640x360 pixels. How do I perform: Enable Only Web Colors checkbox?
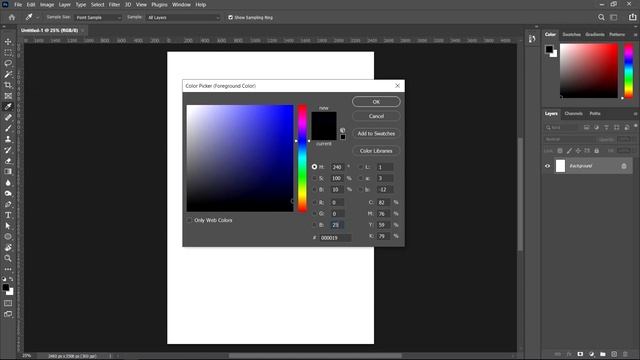[189, 220]
